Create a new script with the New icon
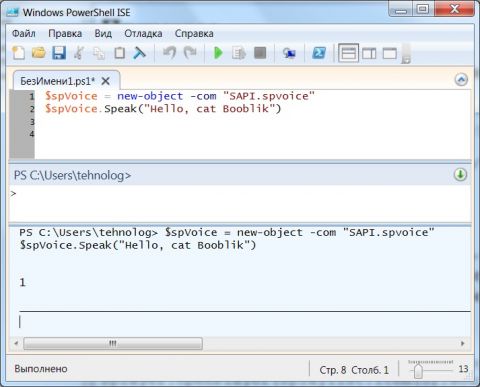Image resolution: width=480 pixels, height=387 pixels. point(19,53)
